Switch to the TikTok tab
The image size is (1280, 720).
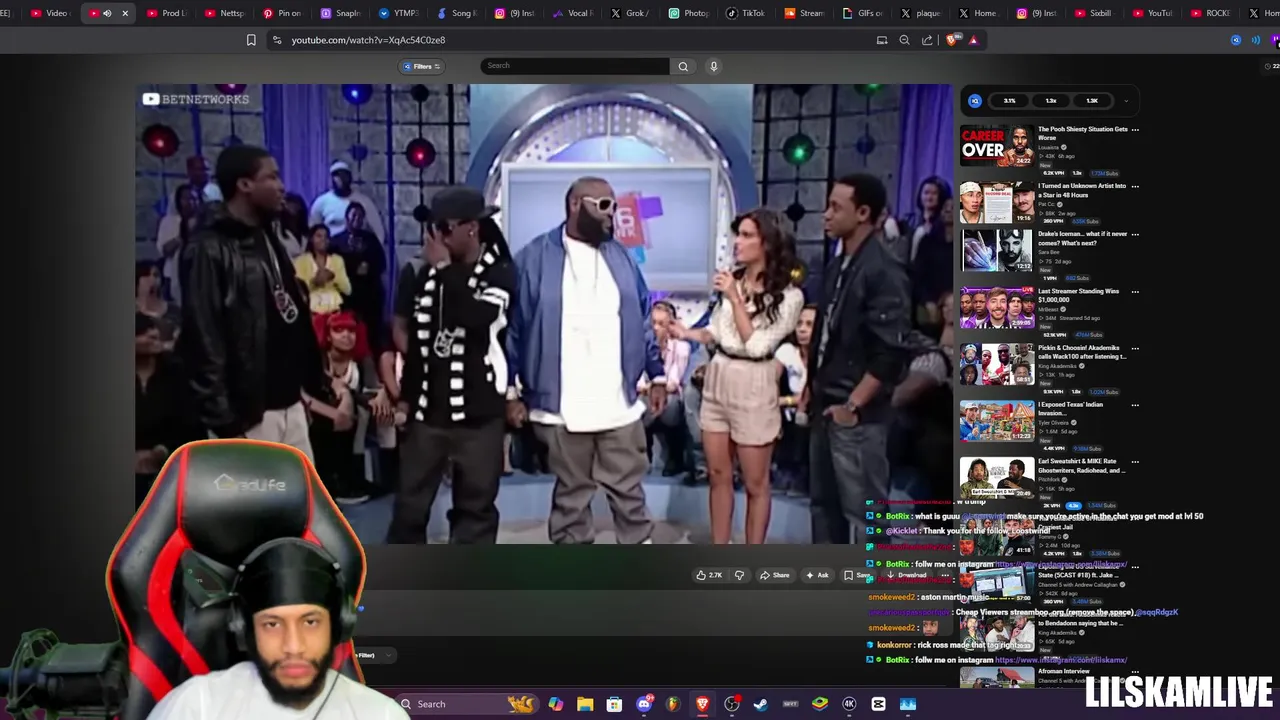pyautogui.click(x=745, y=13)
